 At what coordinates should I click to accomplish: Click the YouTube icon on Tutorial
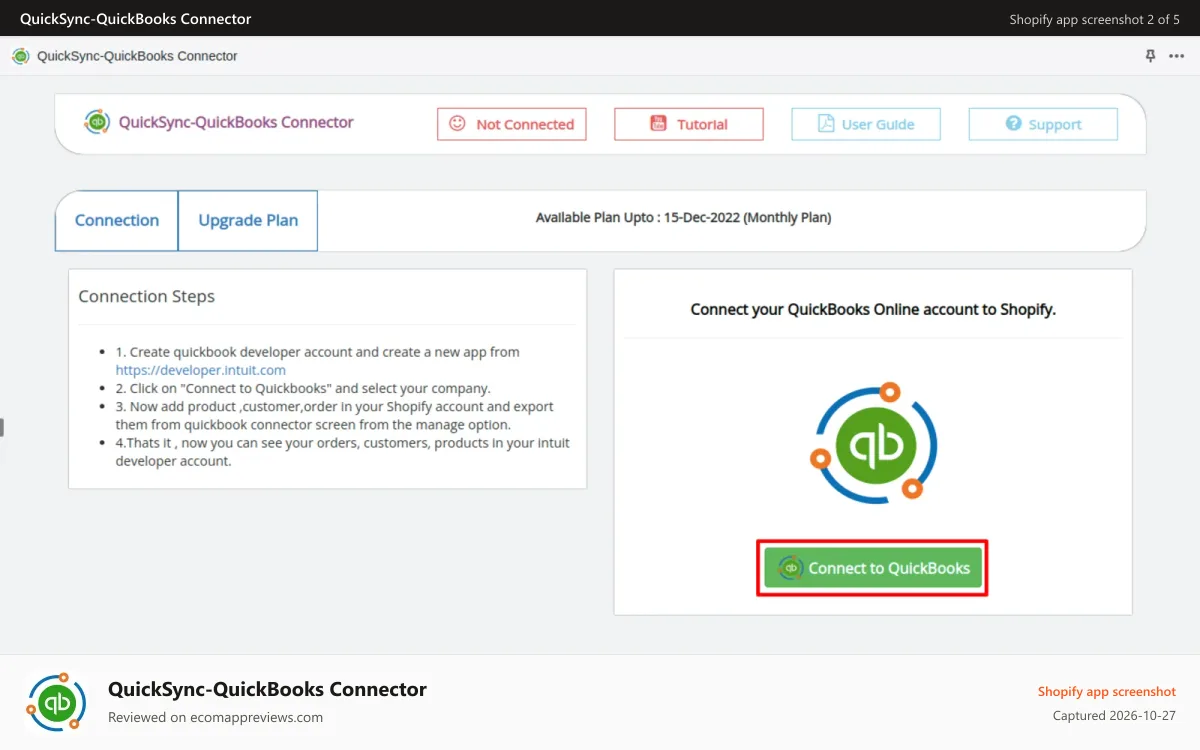tap(658, 124)
